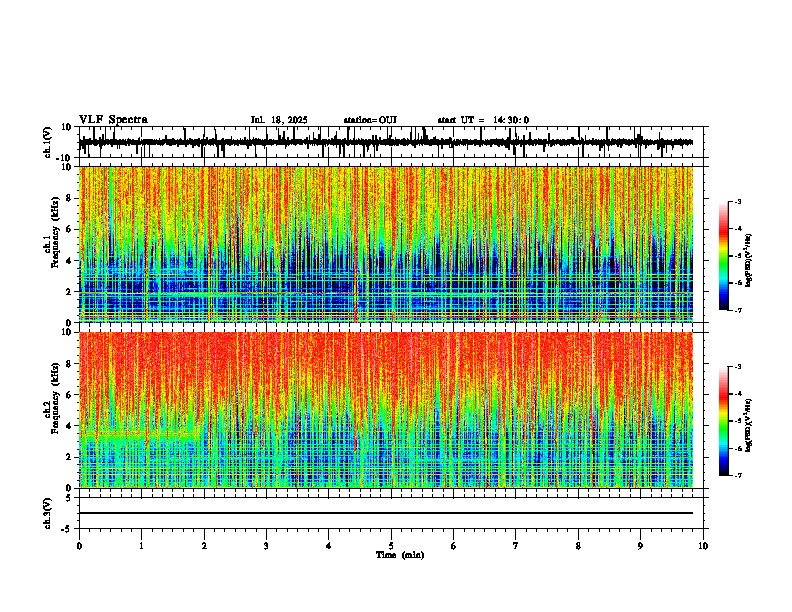
Task: Click the station name label in the header
Action: tap(370, 120)
